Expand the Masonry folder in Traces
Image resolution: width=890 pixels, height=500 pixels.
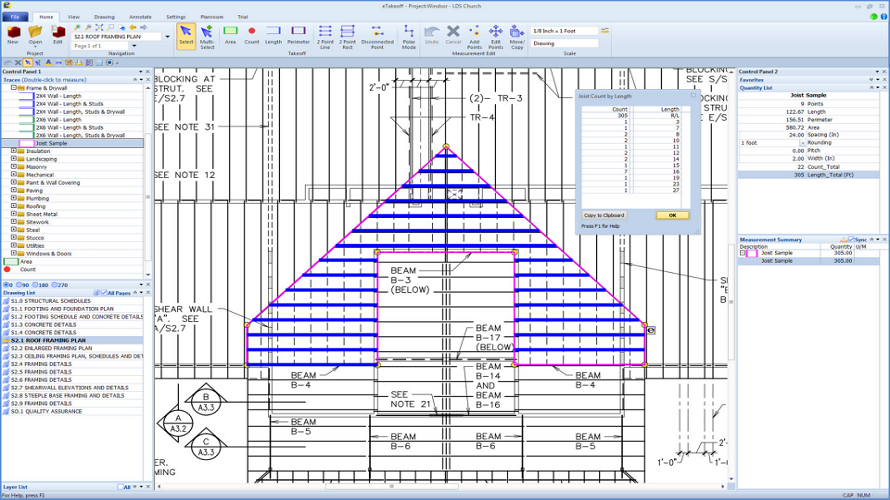point(14,167)
